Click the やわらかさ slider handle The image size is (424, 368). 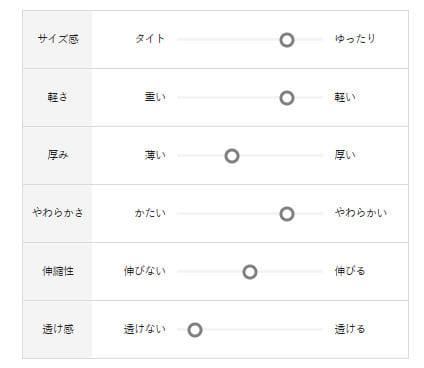click(287, 214)
